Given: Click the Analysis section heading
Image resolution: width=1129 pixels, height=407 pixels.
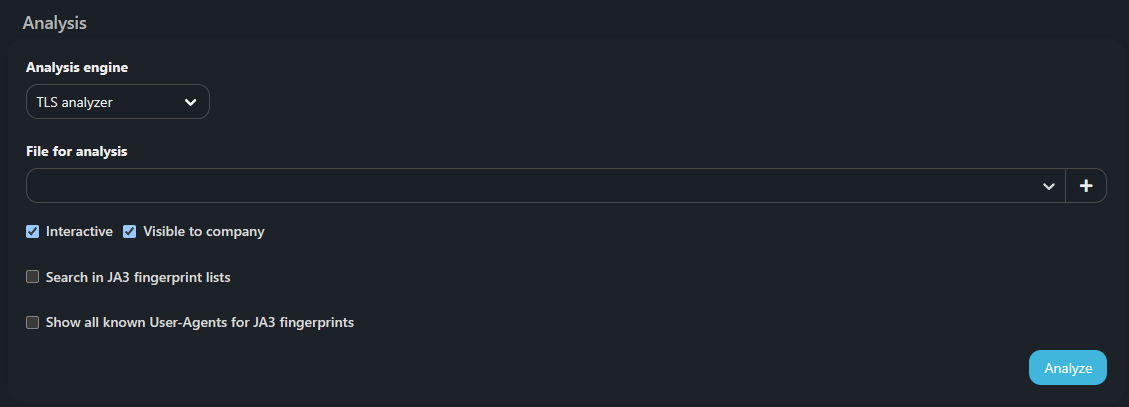Looking at the screenshot, I should 55,22.
